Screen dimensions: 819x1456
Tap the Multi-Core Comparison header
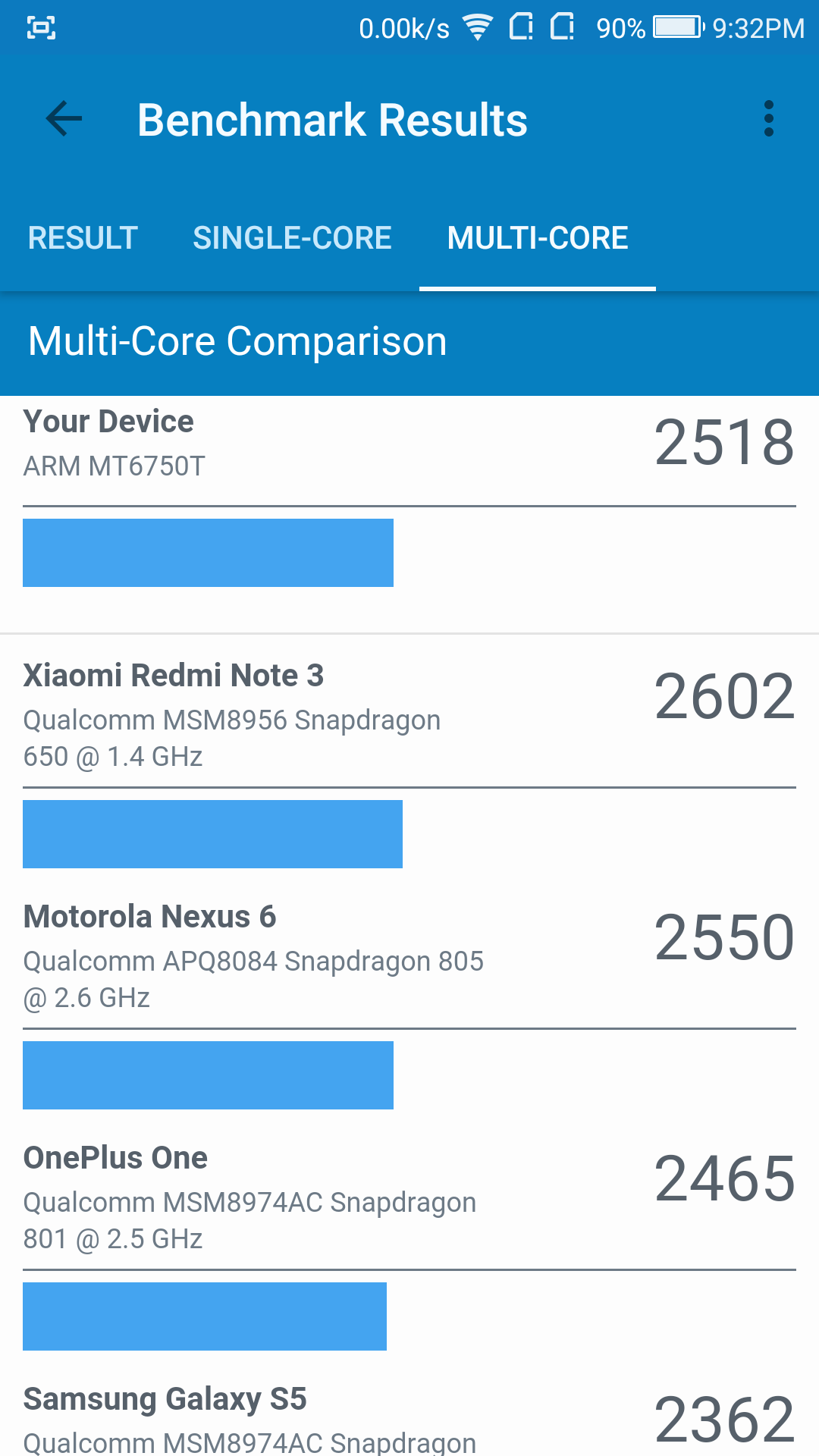click(x=237, y=341)
